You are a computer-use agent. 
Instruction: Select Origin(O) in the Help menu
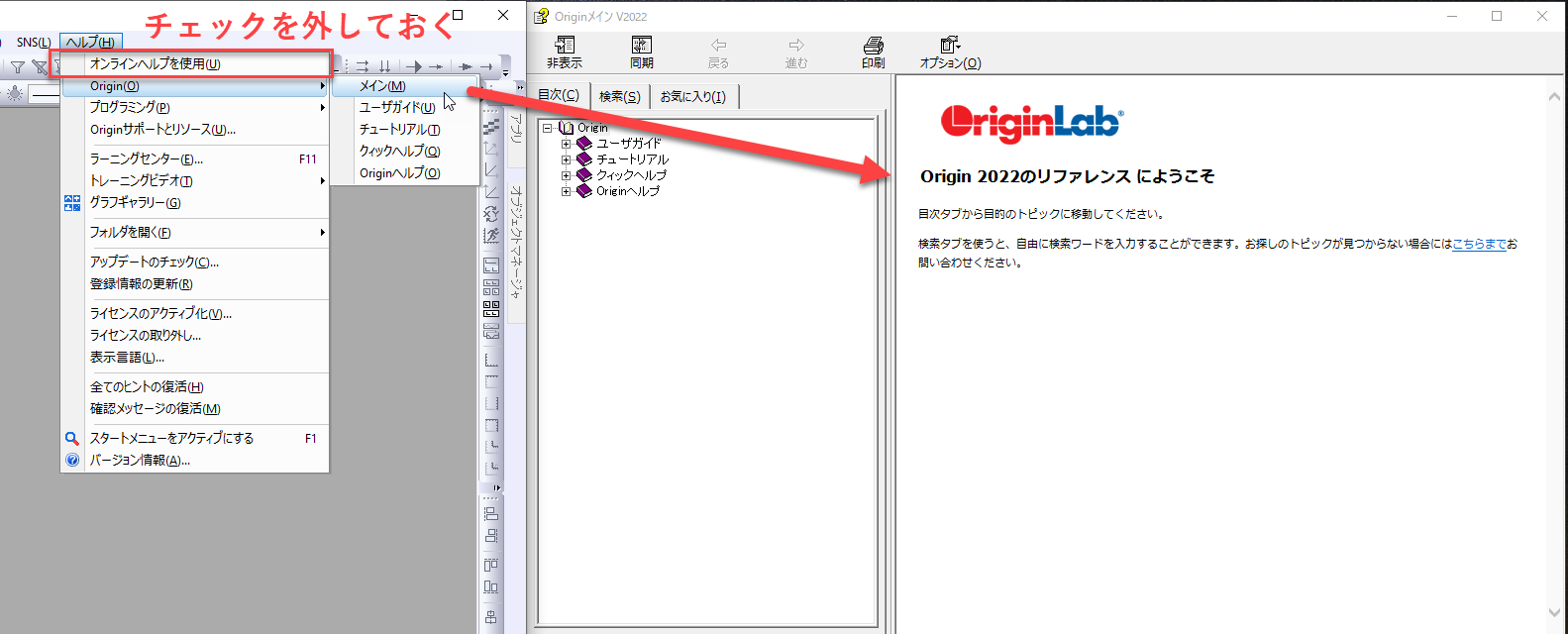coord(194,86)
